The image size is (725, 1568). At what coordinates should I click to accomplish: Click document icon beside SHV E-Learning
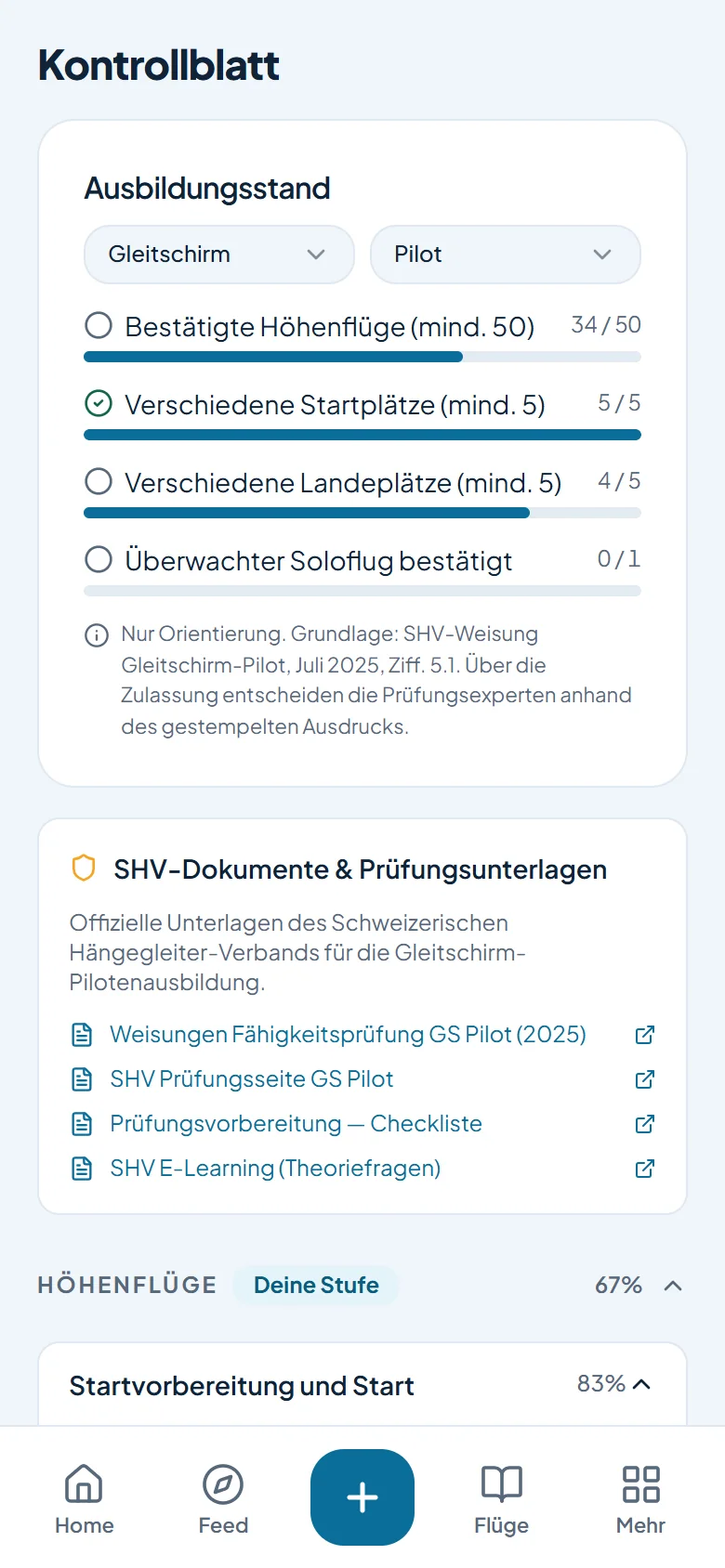pyautogui.click(x=82, y=1169)
